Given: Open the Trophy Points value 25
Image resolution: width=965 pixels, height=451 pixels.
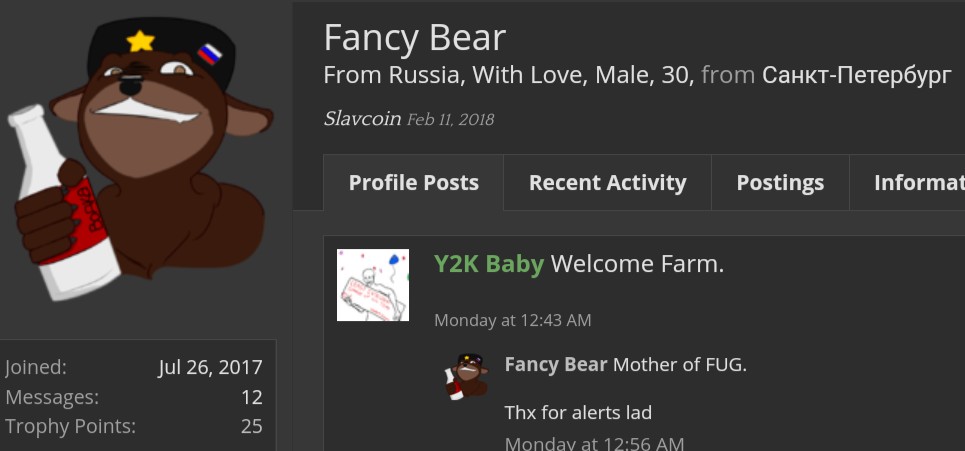Looking at the screenshot, I should point(252,426).
